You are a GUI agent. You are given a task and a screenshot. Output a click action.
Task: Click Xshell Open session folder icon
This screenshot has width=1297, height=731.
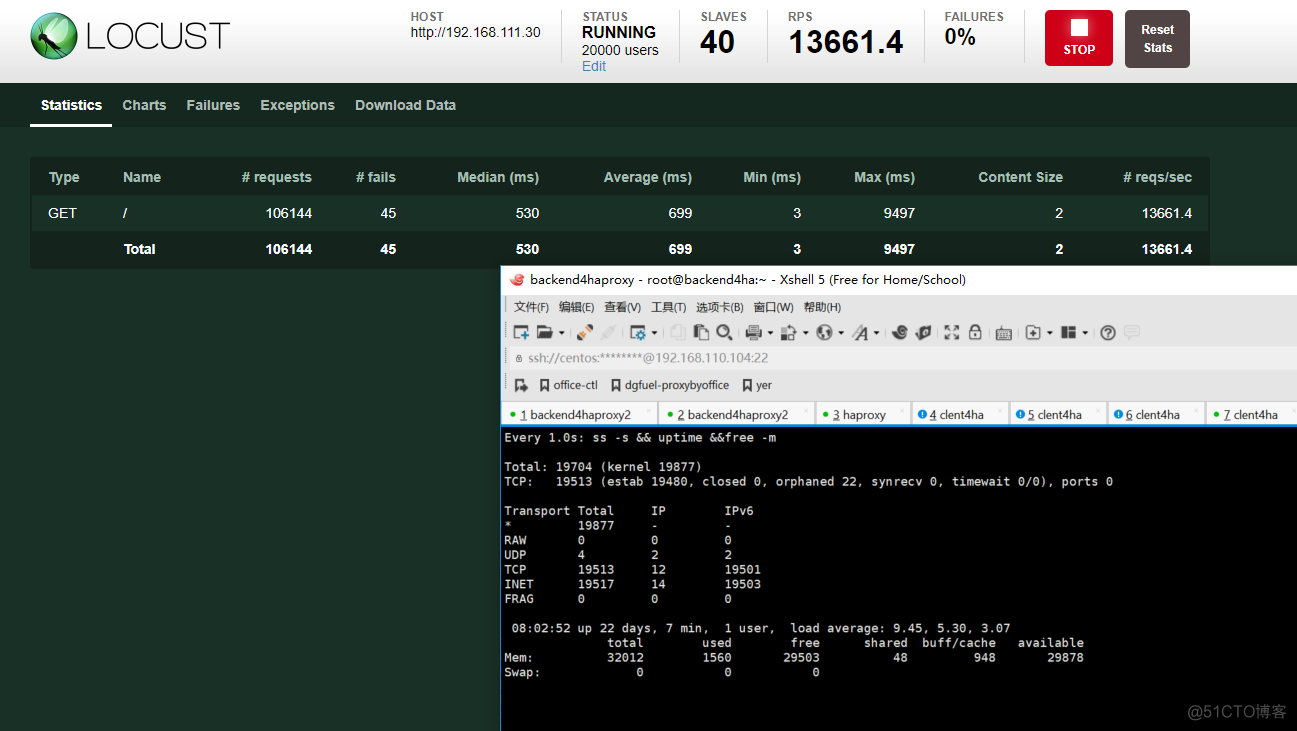(x=545, y=333)
